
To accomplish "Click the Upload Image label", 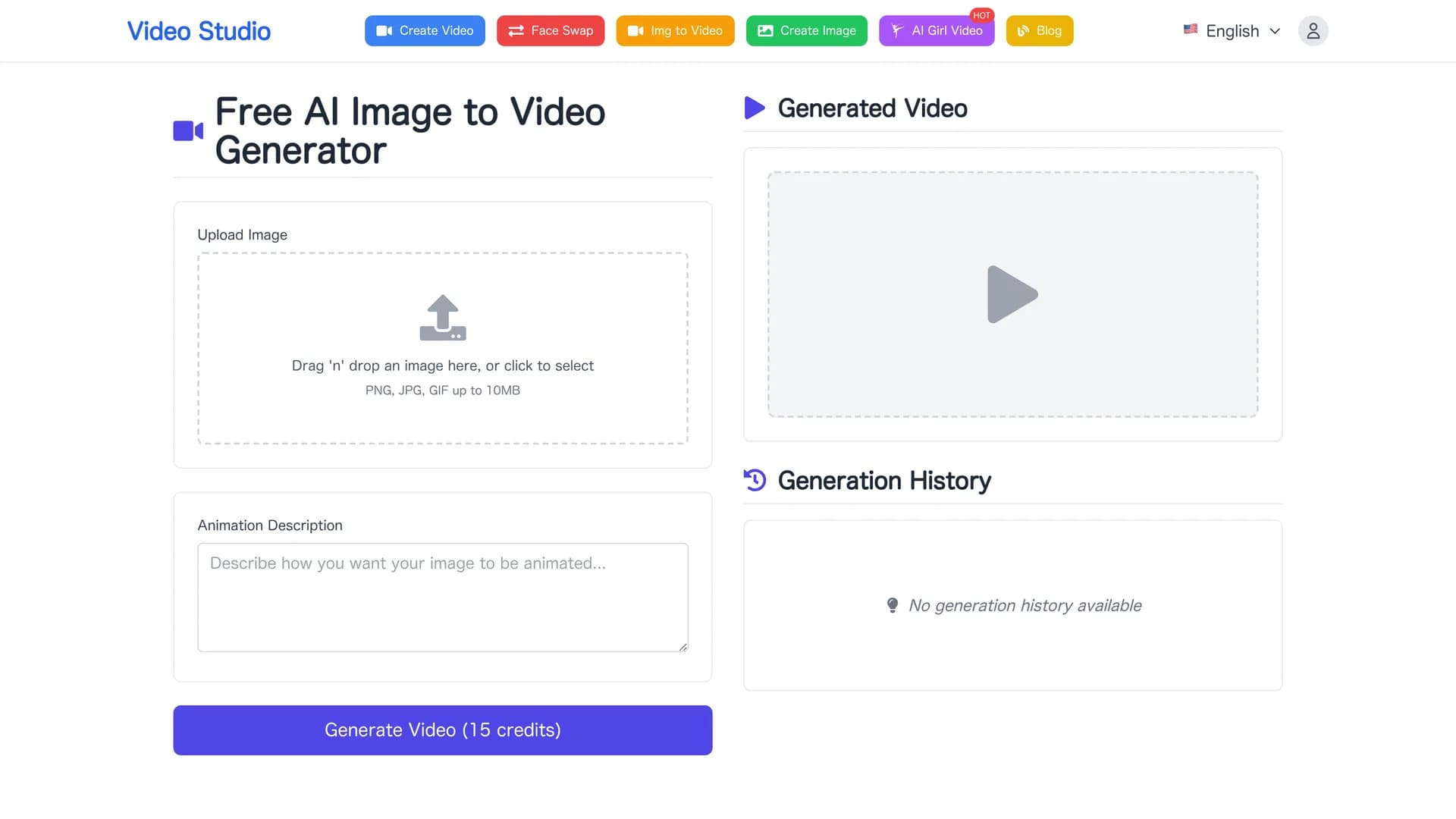I will point(243,235).
